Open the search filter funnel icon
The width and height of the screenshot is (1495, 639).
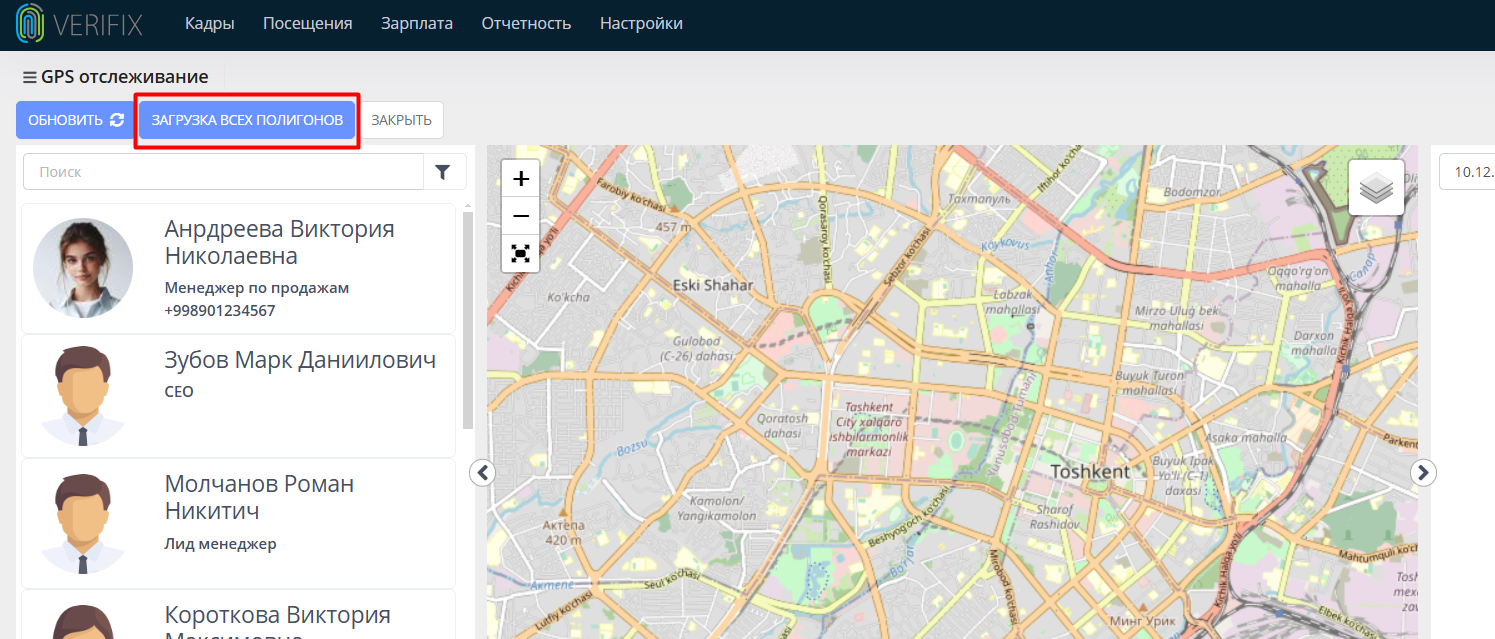click(x=444, y=172)
